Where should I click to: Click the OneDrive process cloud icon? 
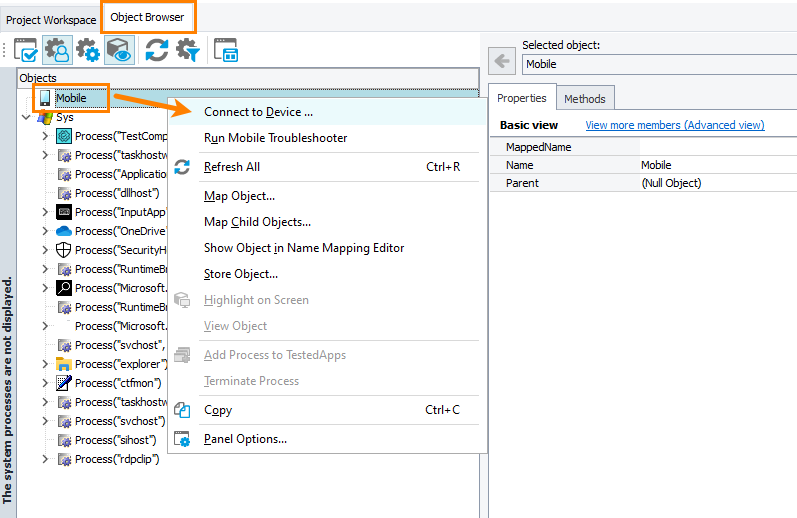click(x=64, y=231)
